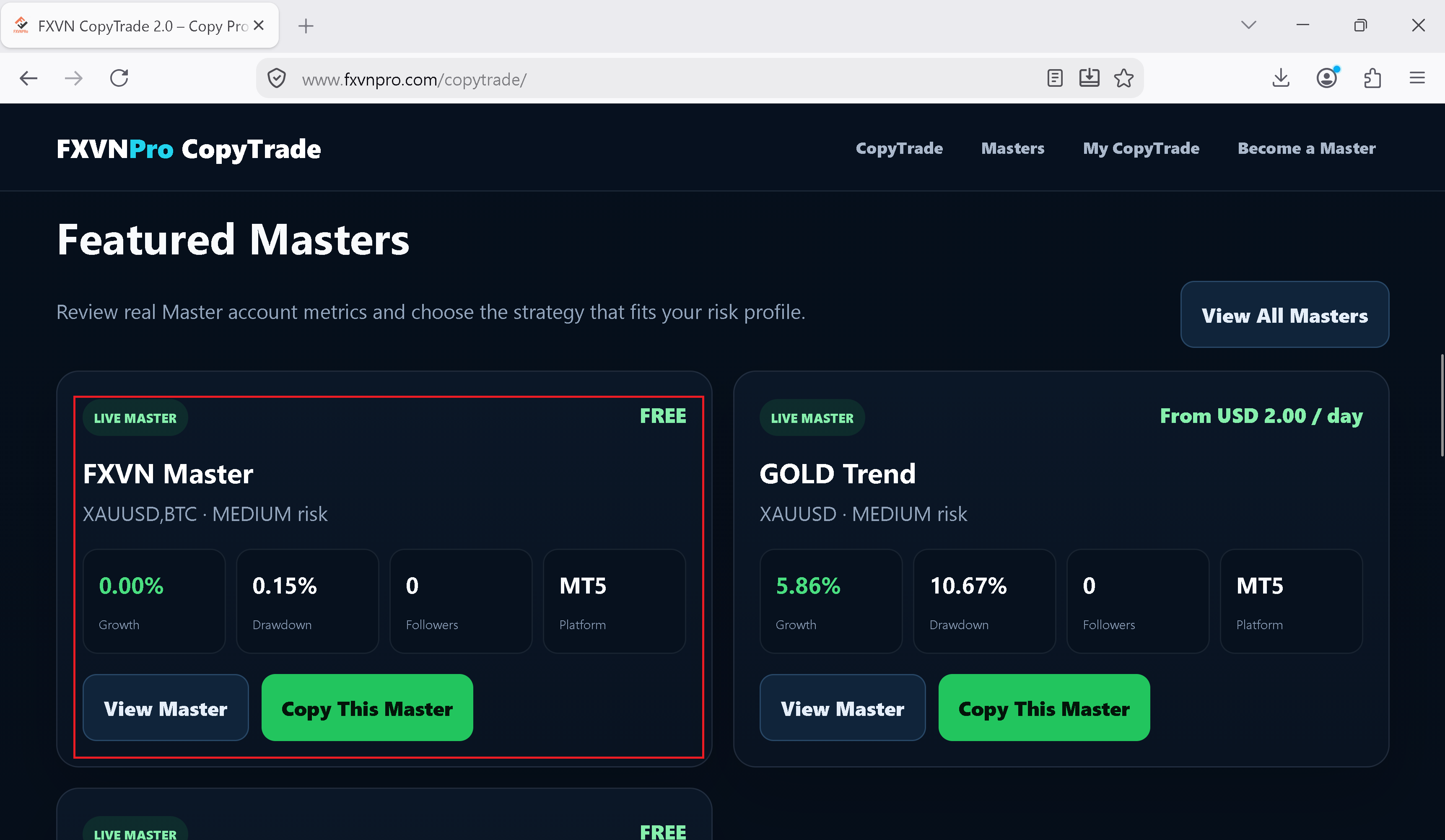Click the LIVE MASTER badge on FXVN Master
This screenshot has width=1445, height=840.
pyautogui.click(x=135, y=417)
